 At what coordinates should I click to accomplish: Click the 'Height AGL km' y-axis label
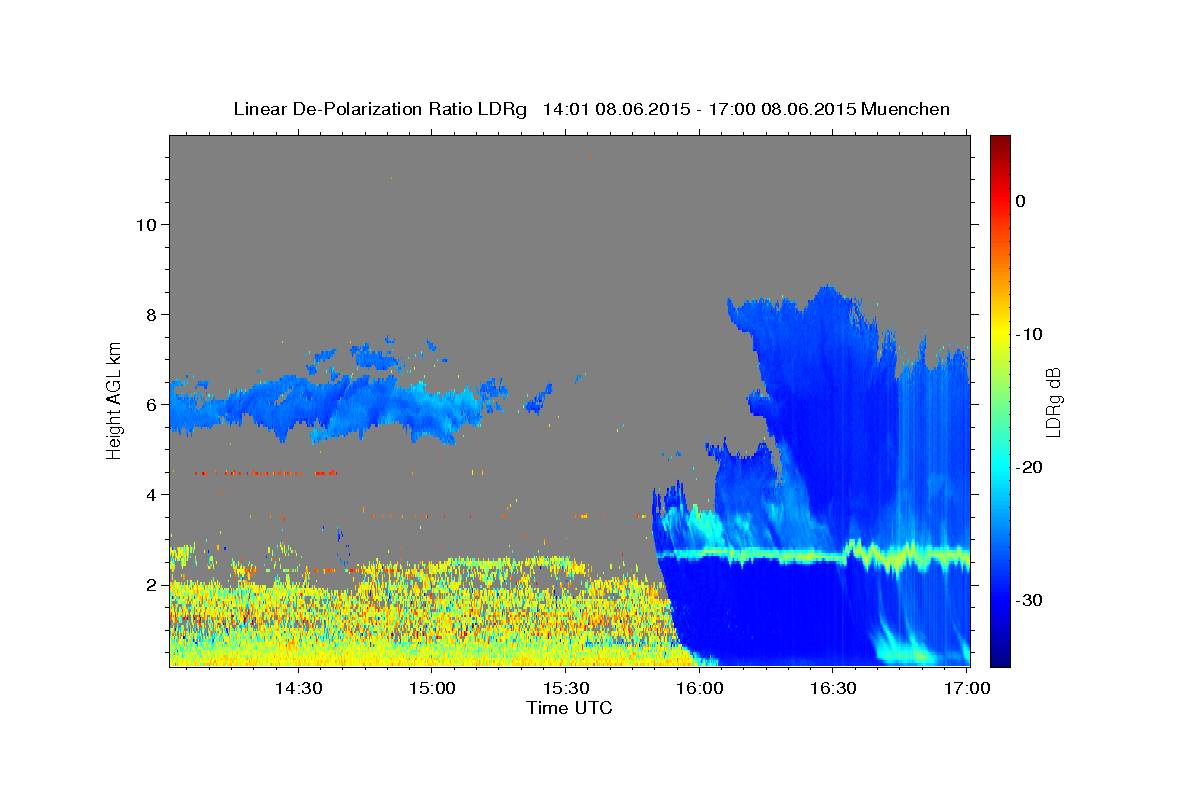point(114,399)
